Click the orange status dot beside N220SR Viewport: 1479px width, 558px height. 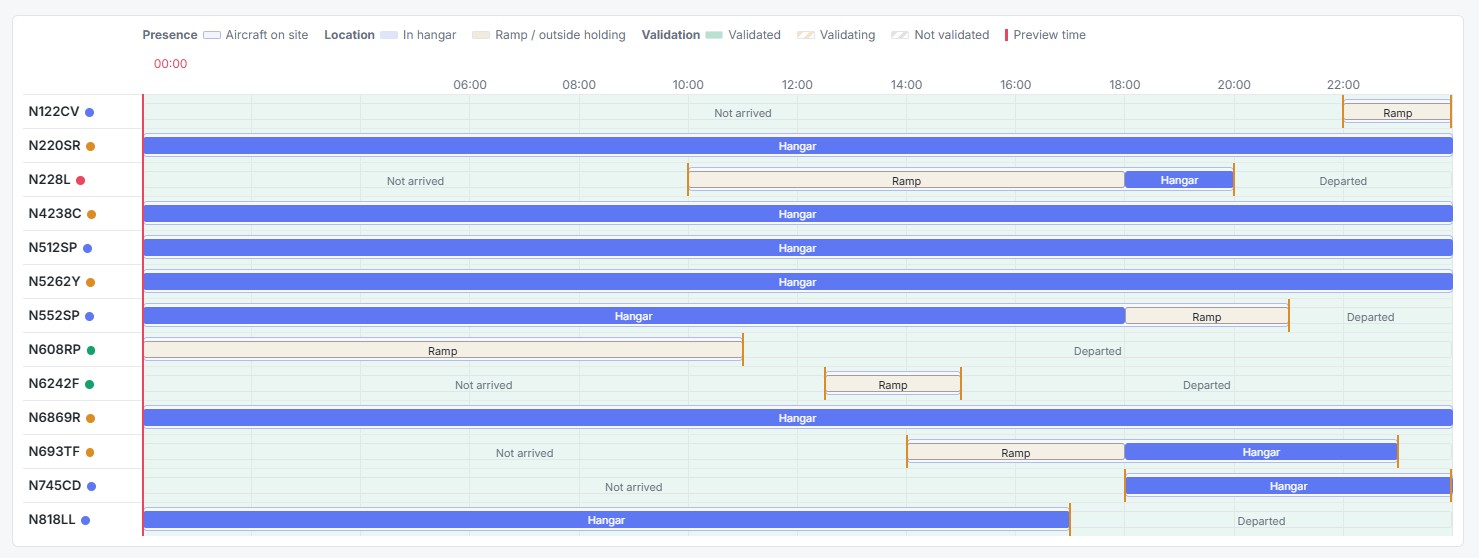[90, 146]
